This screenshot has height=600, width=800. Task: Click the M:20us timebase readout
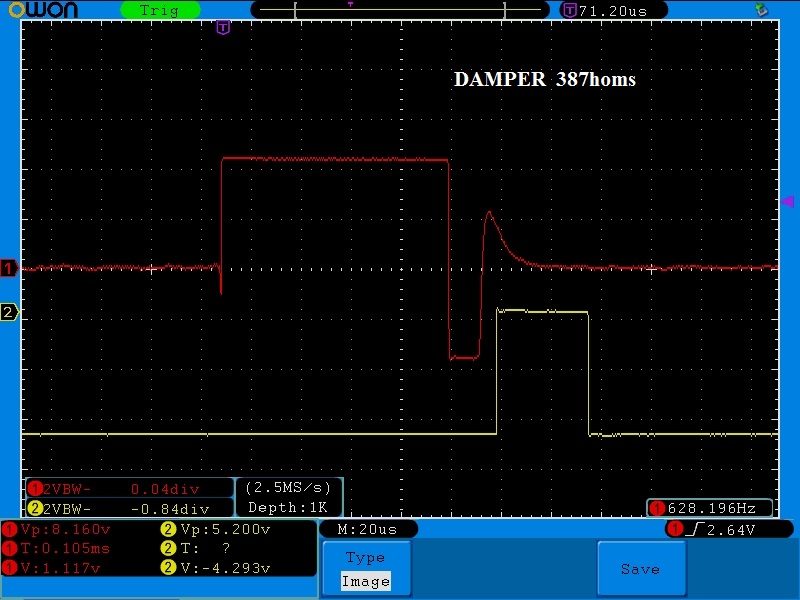pyautogui.click(x=368, y=529)
